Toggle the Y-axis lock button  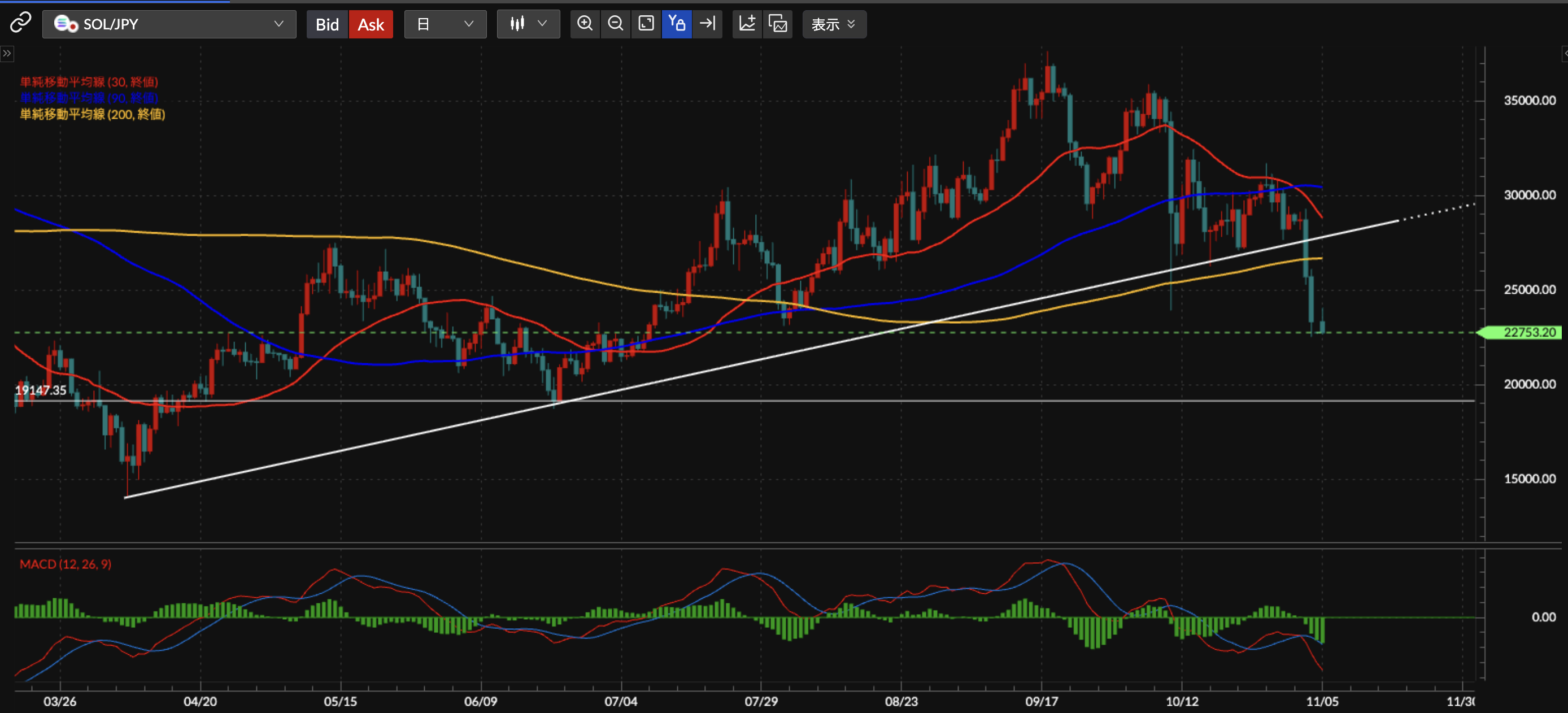676,24
